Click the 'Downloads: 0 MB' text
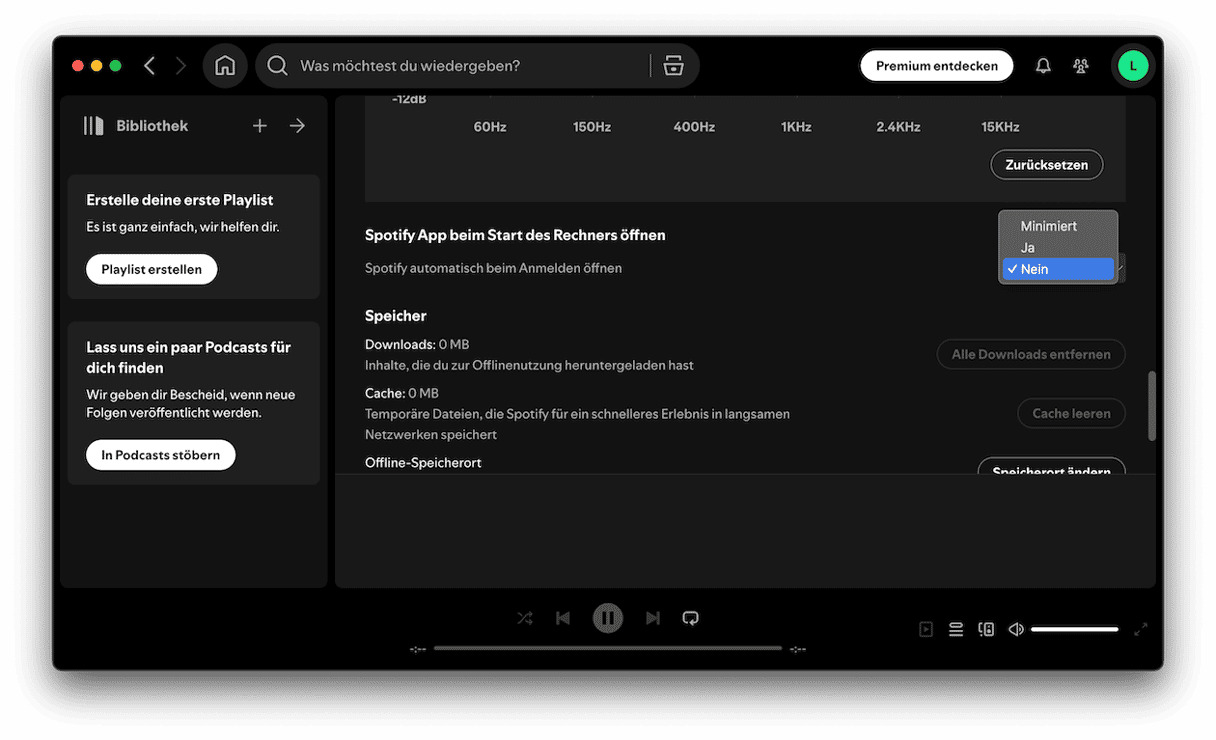The height and width of the screenshot is (740, 1216). click(417, 345)
